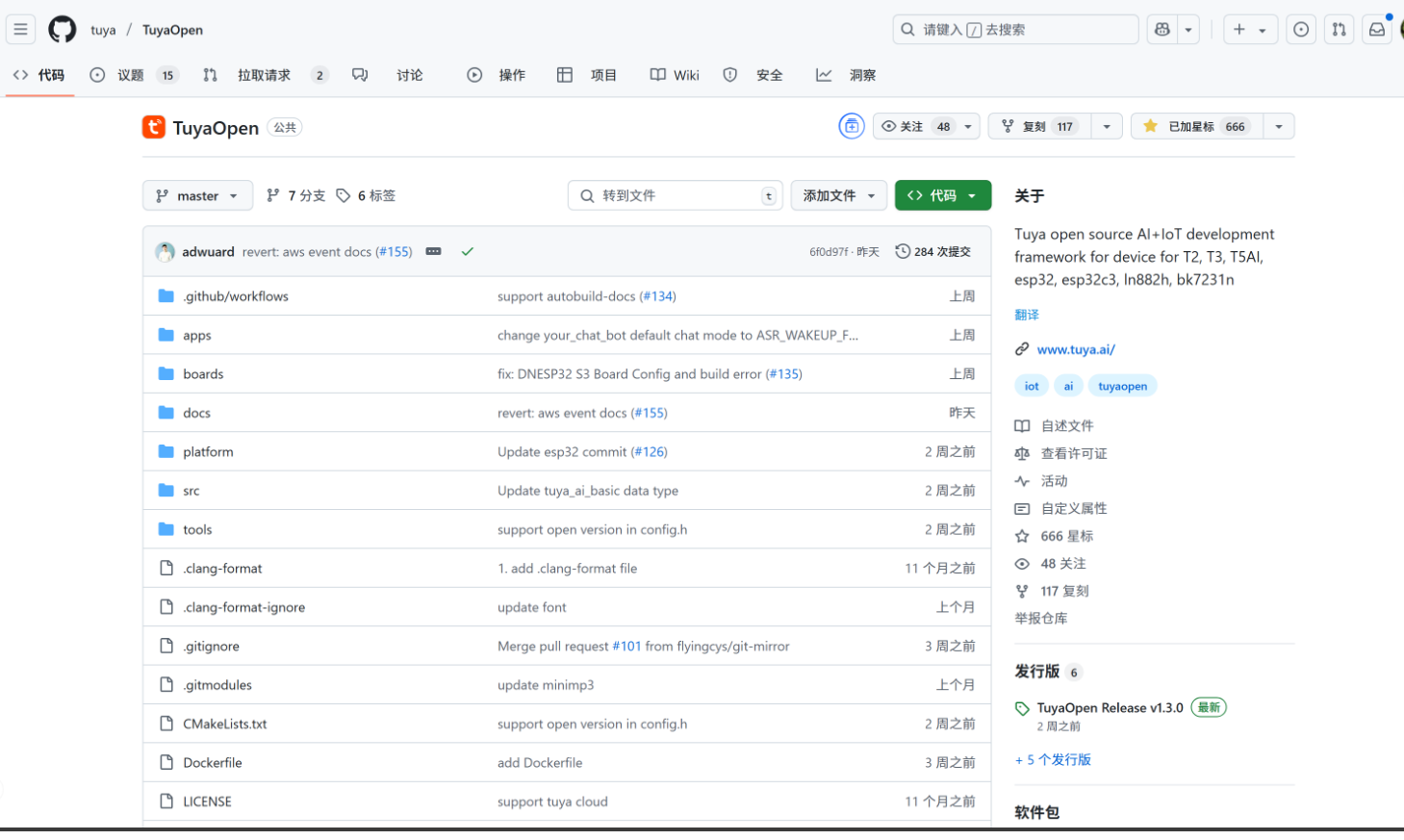Click the TuyaOpen orange repo logo
The width and height of the screenshot is (1404, 840).
(154, 127)
